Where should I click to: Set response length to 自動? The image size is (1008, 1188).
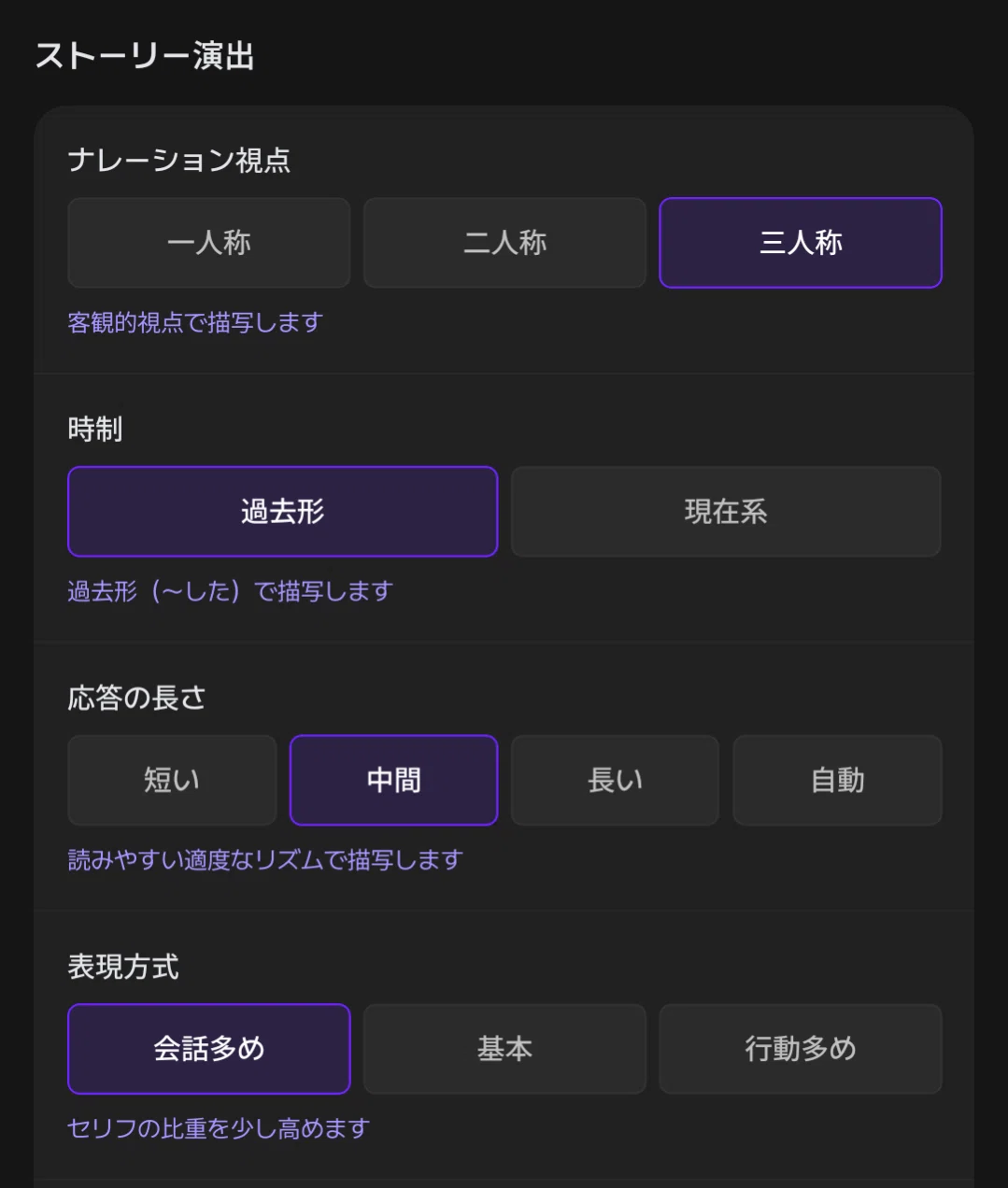point(838,780)
